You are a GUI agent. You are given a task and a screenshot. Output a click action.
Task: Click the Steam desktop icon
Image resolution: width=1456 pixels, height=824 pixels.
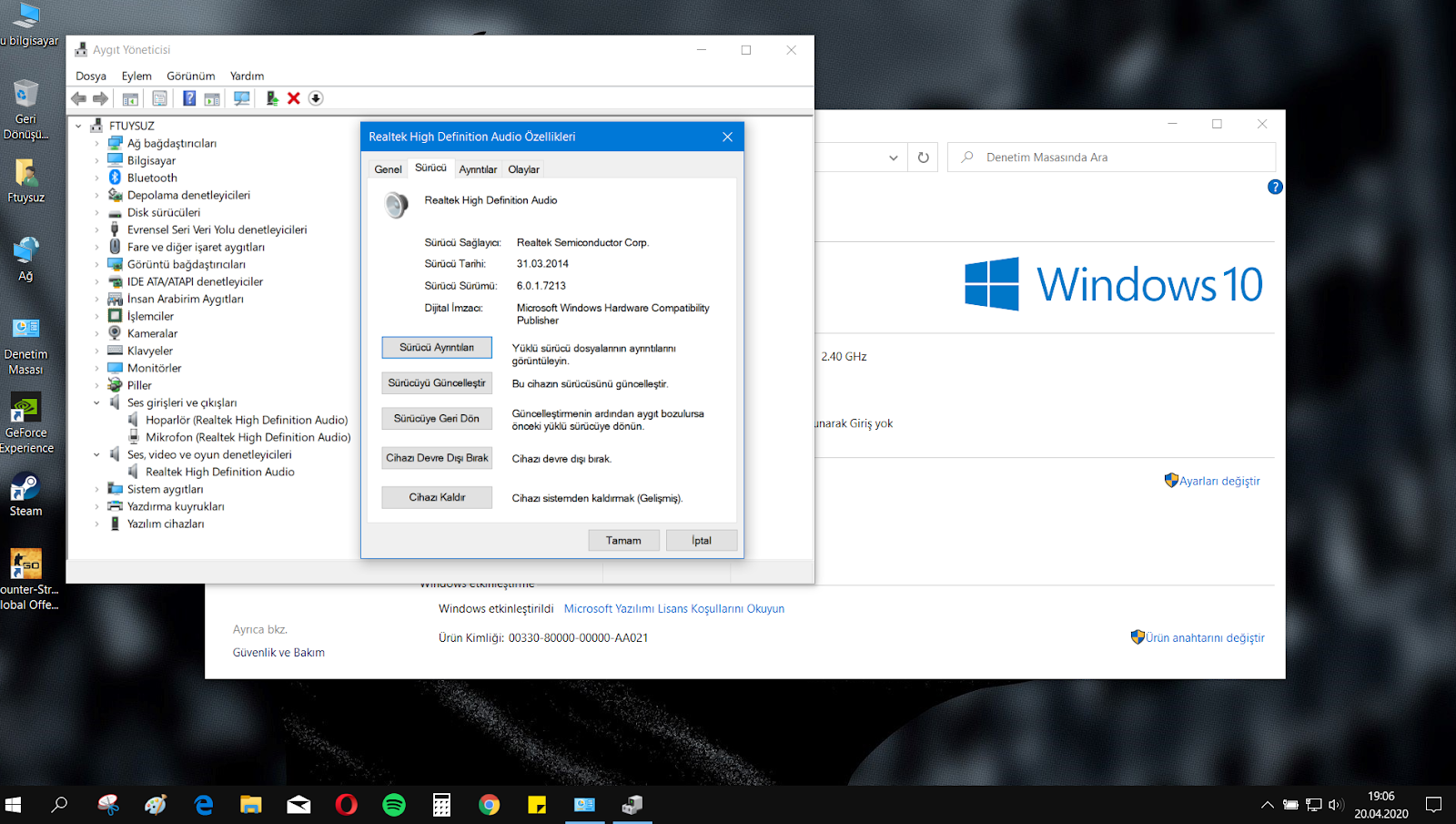pyautogui.click(x=25, y=495)
